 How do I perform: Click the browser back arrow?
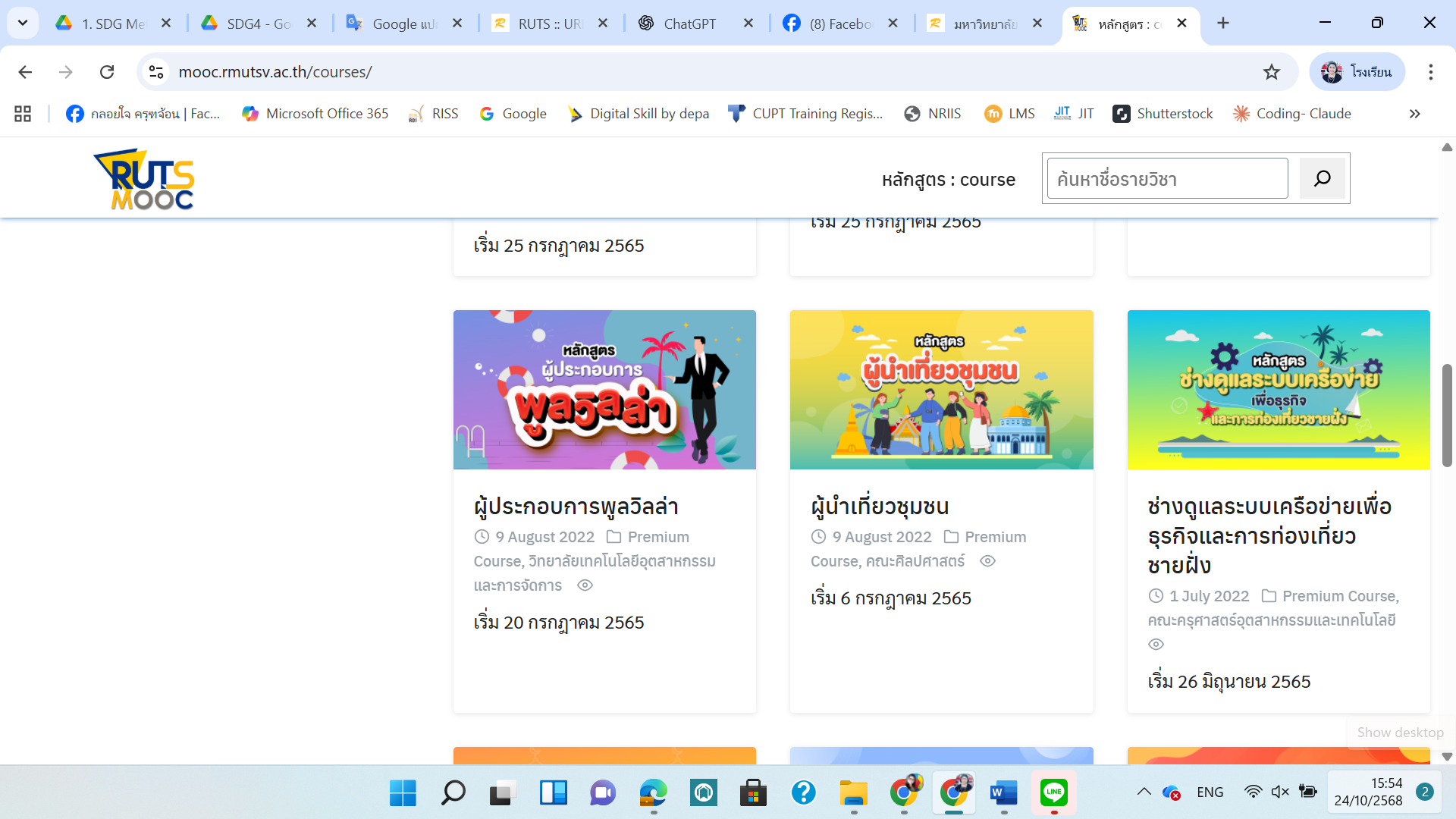[x=25, y=72]
